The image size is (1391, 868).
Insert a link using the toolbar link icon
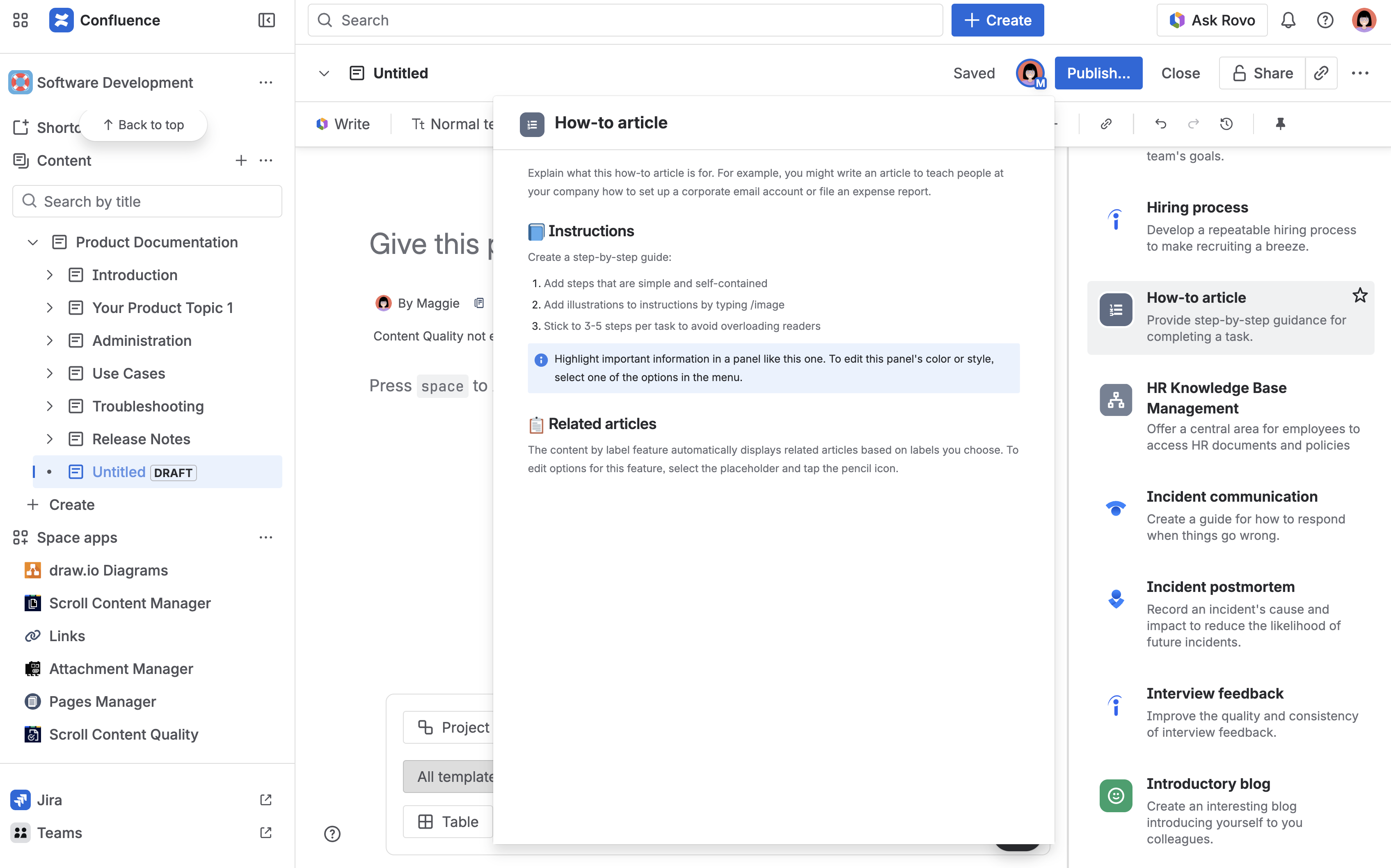[1106, 123]
